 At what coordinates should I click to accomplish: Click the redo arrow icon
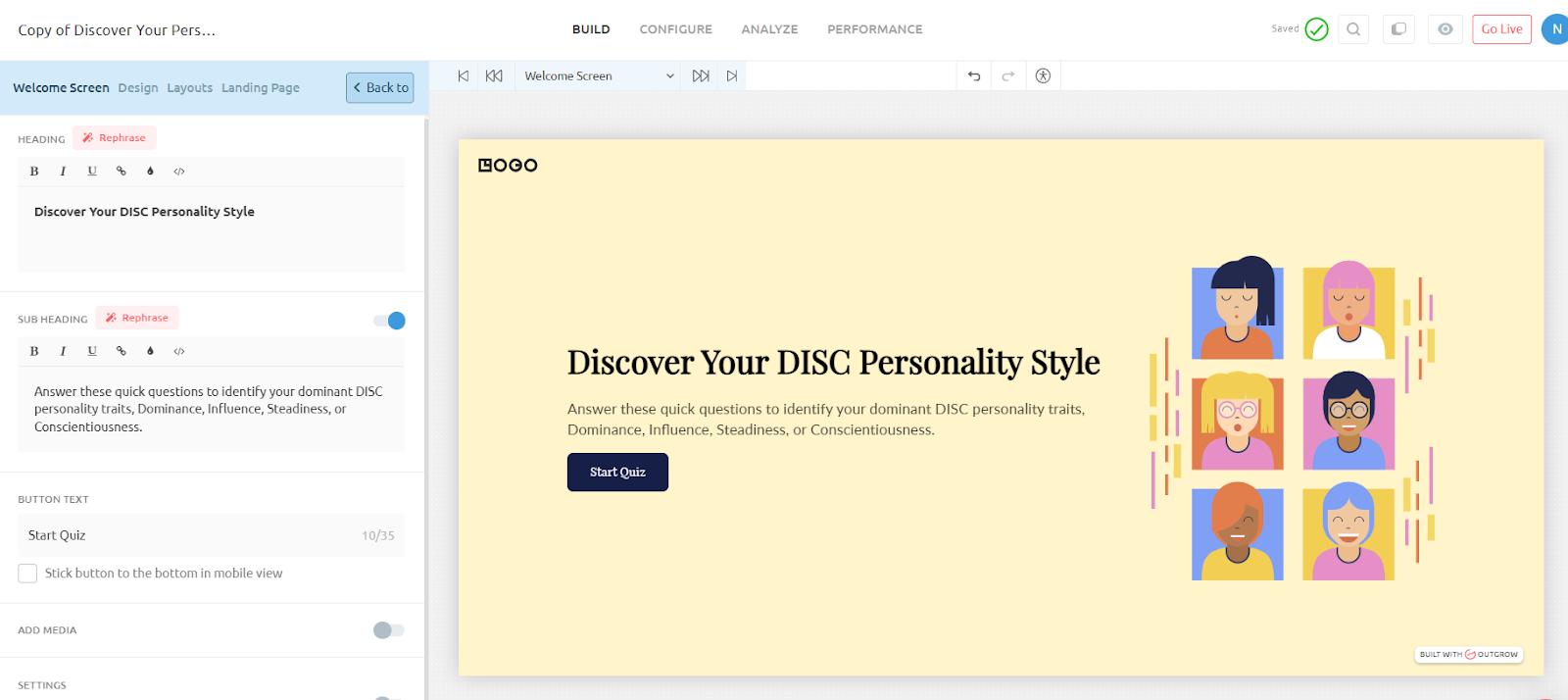pyautogui.click(x=1007, y=76)
